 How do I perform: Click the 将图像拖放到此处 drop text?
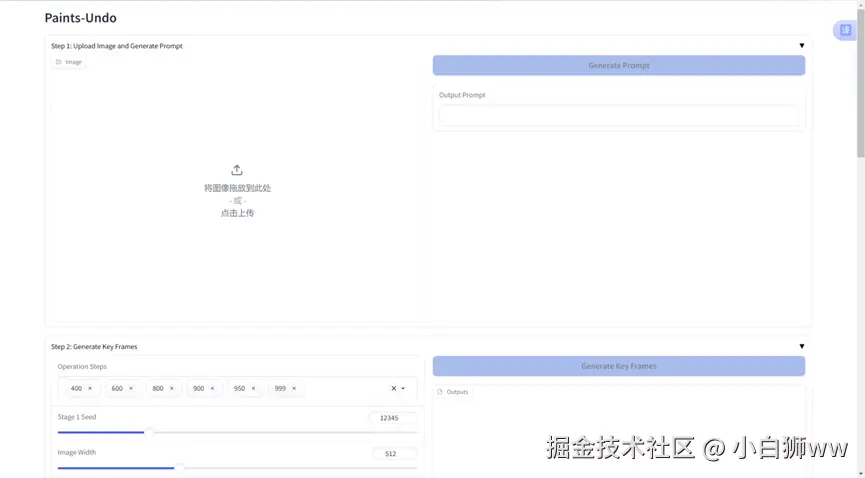pos(237,188)
